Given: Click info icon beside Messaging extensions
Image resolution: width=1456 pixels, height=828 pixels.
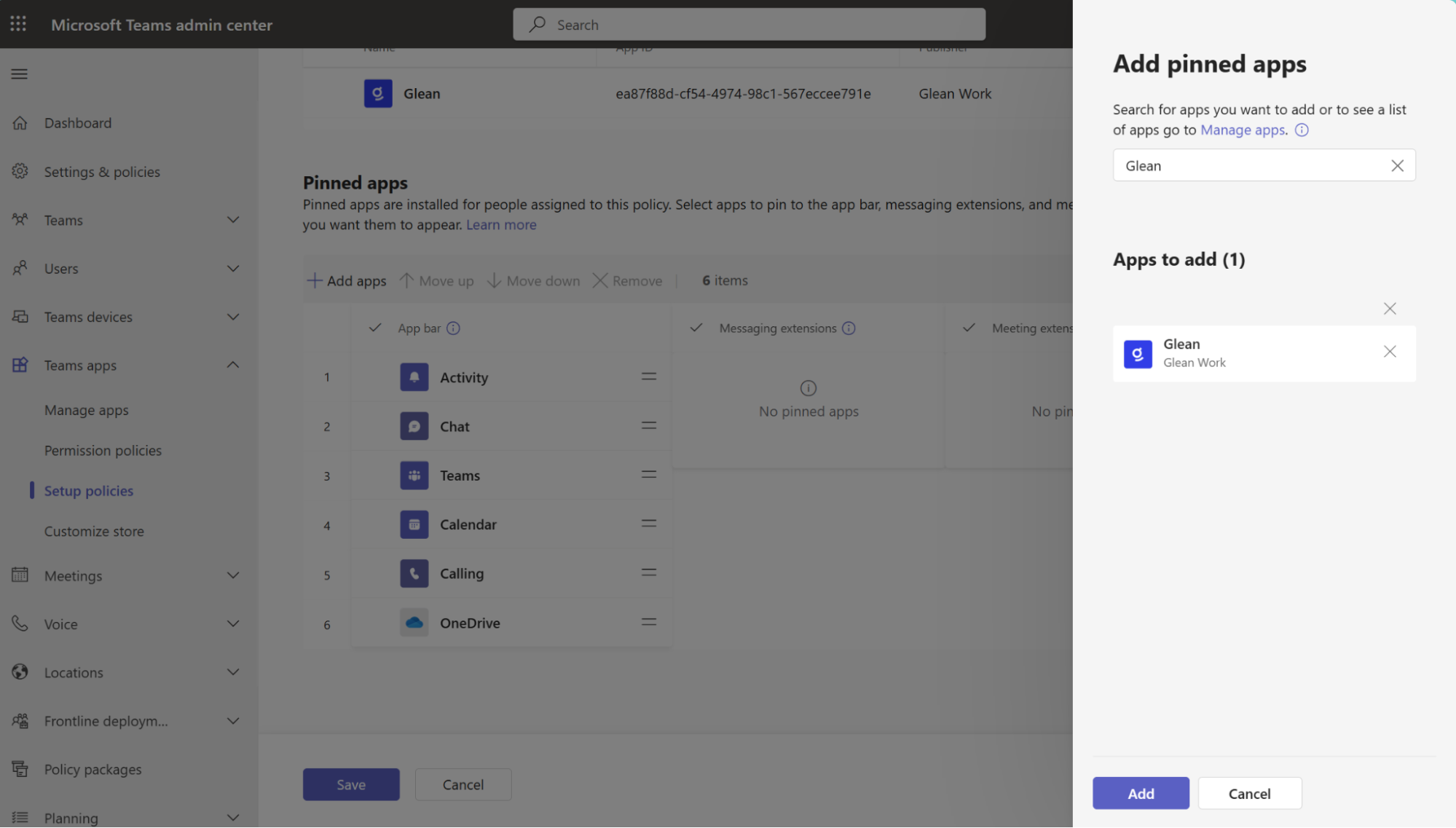Looking at the screenshot, I should pos(849,328).
